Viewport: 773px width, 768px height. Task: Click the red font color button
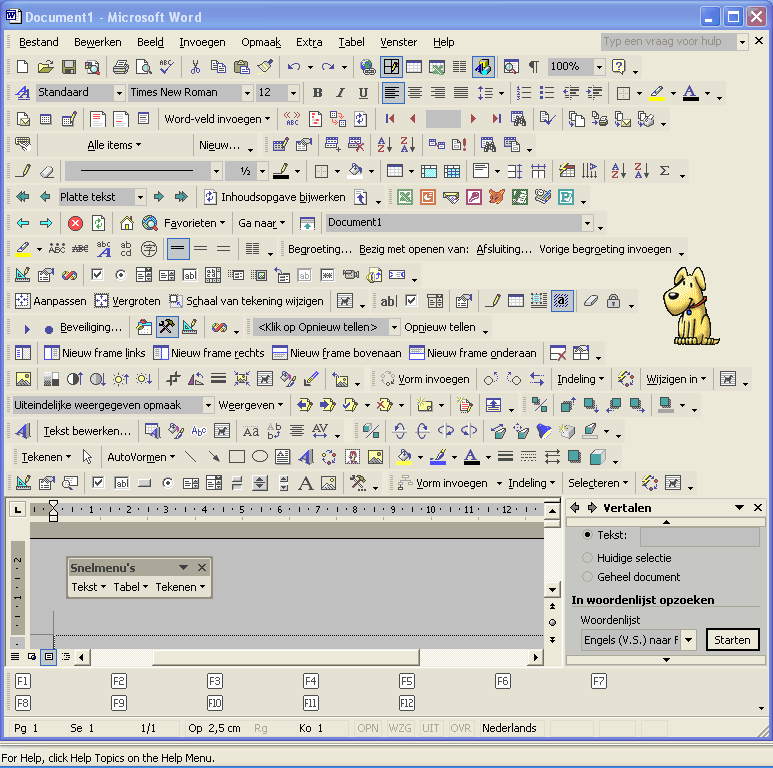click(x=690, y=93)
